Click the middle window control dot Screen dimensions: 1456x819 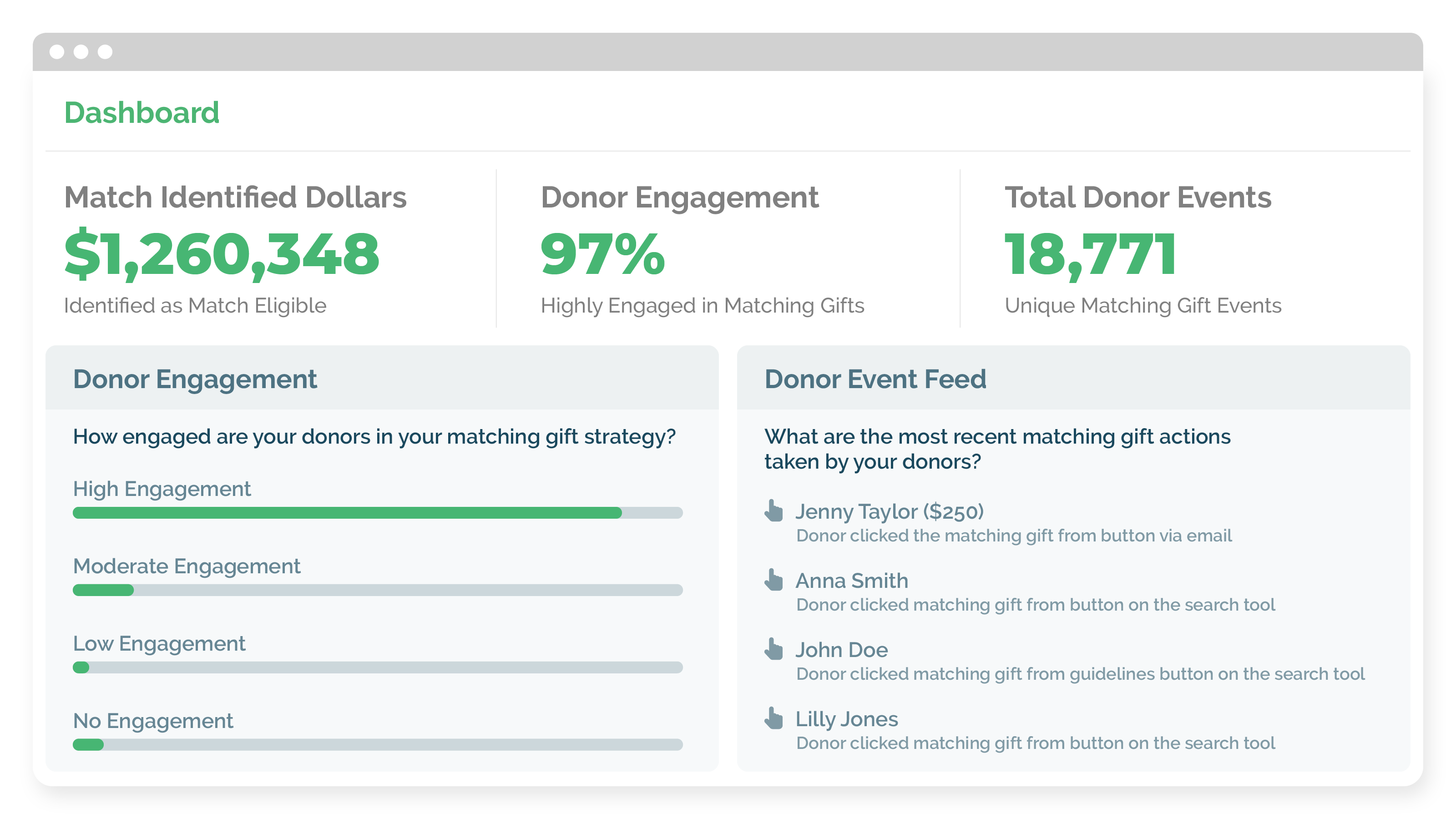81,52
